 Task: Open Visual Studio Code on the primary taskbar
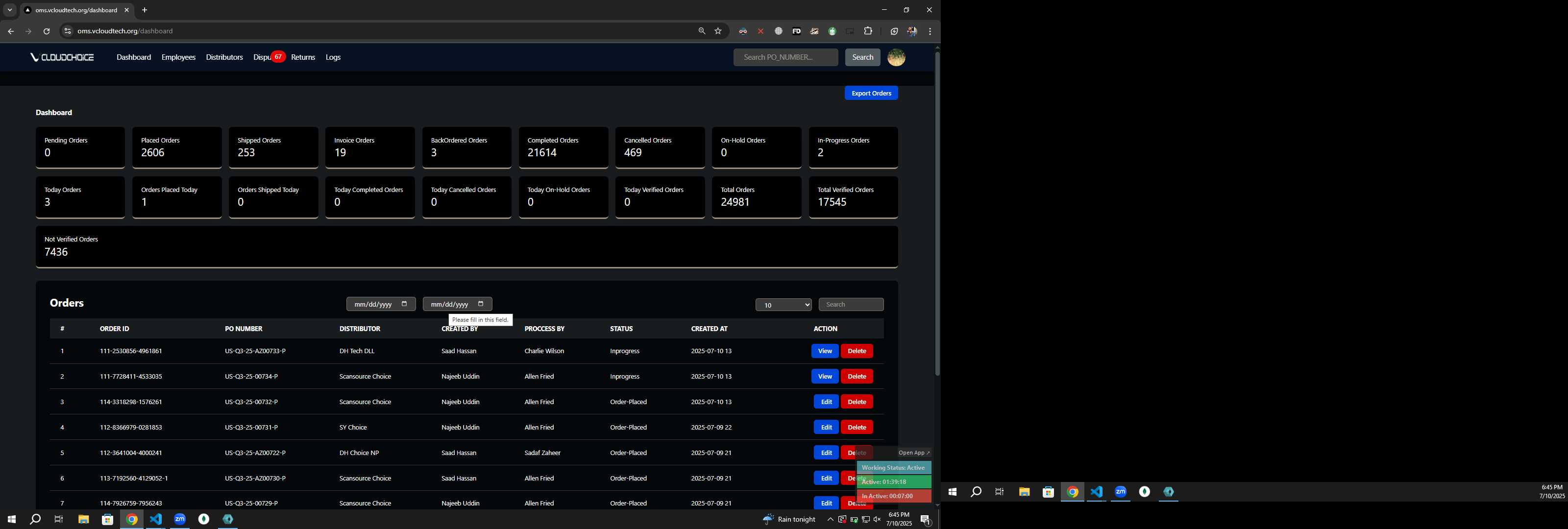(156, 519)
